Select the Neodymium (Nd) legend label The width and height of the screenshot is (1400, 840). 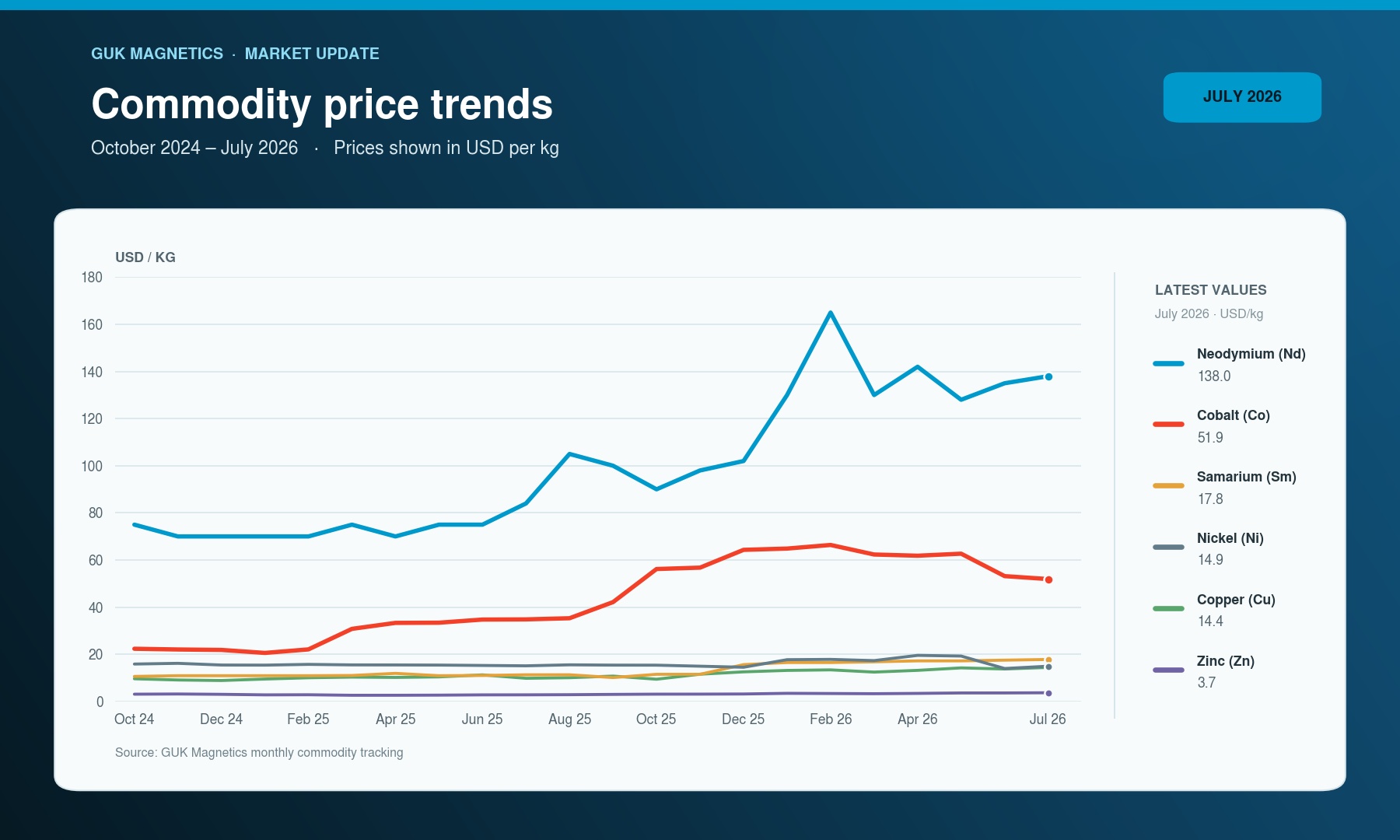(x=1251, y=354)
